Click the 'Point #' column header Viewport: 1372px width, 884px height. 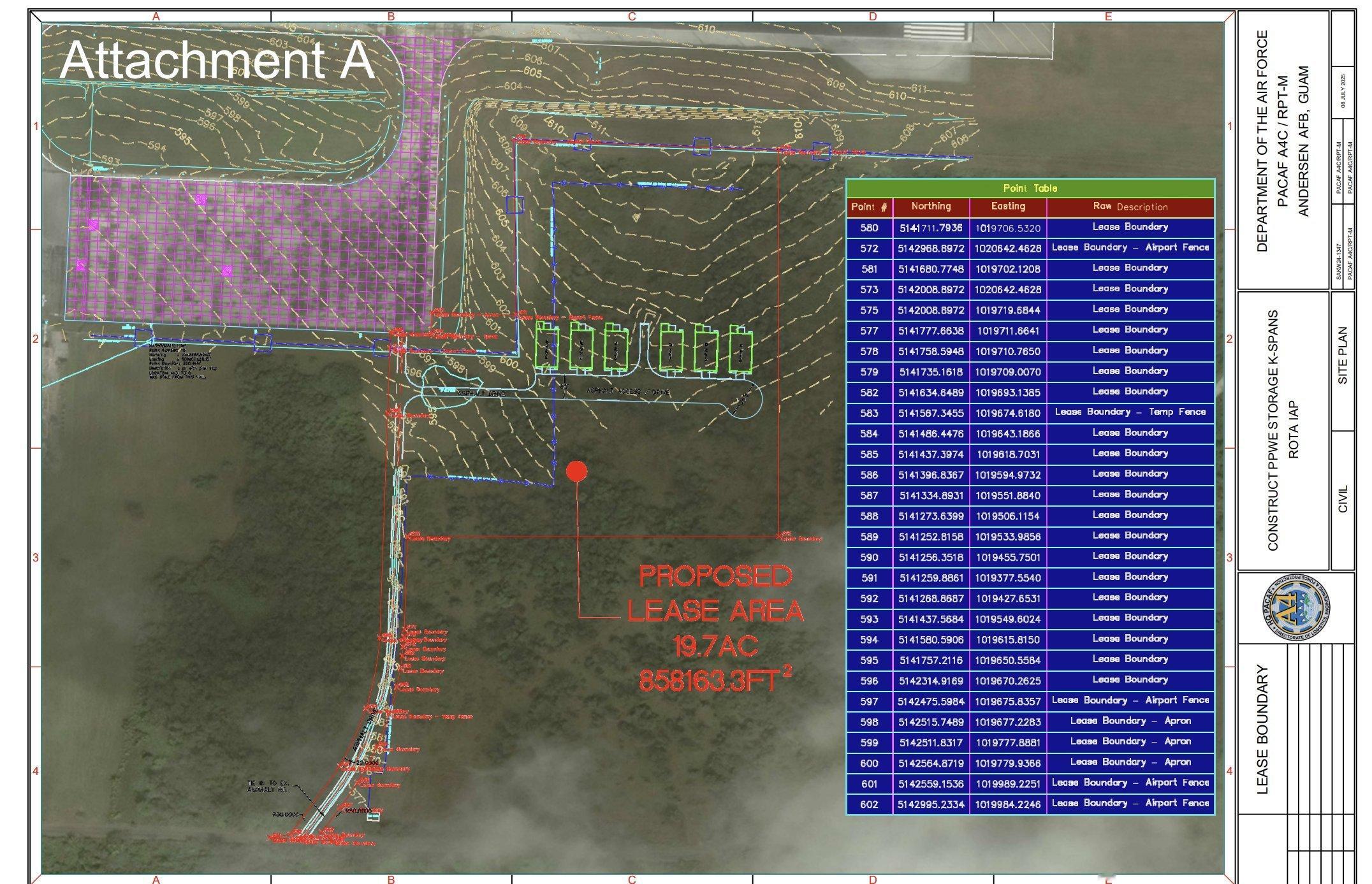tap(869, 207)
